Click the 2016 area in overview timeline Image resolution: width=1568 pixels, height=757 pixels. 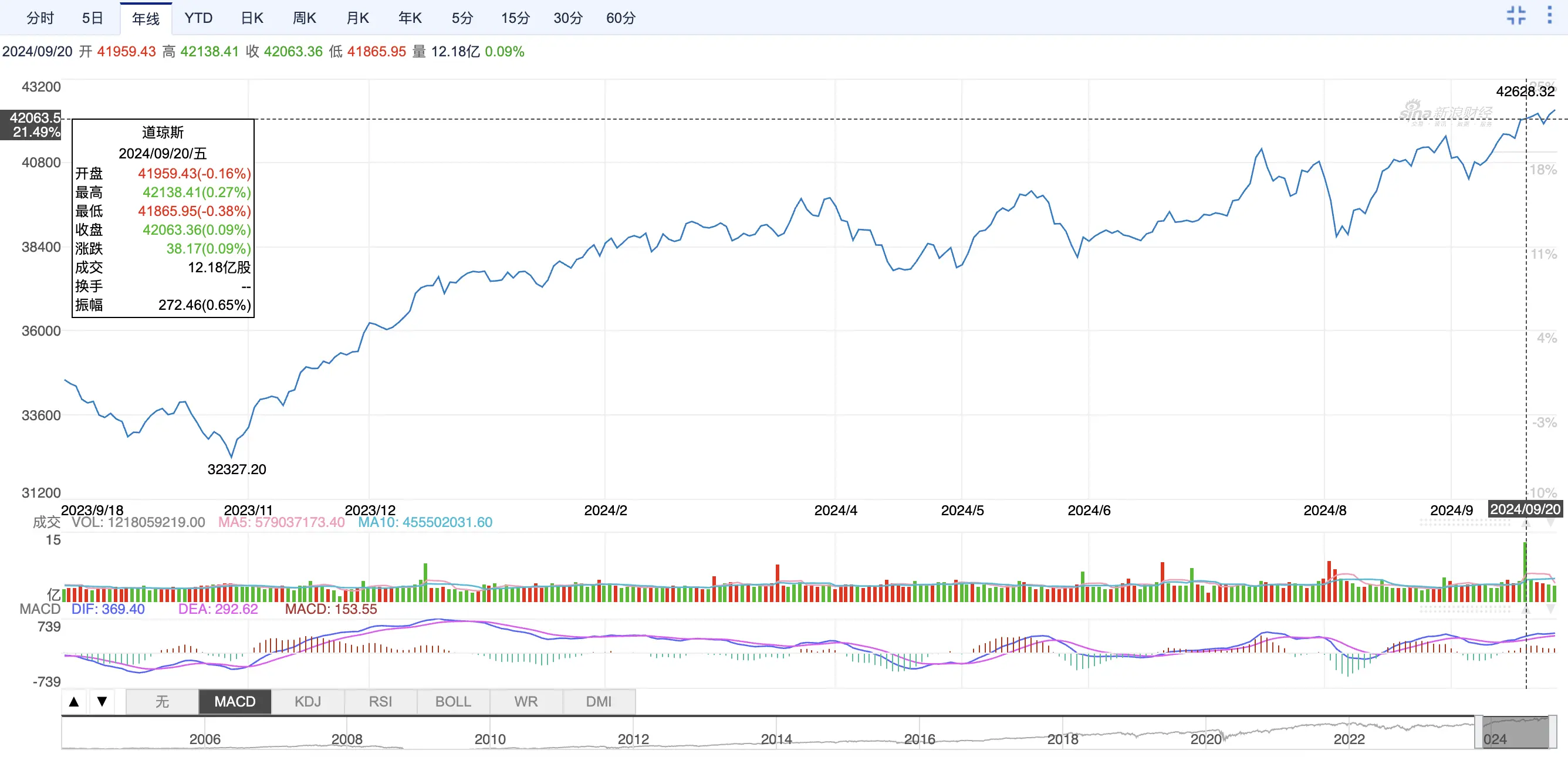pos(919,739)
